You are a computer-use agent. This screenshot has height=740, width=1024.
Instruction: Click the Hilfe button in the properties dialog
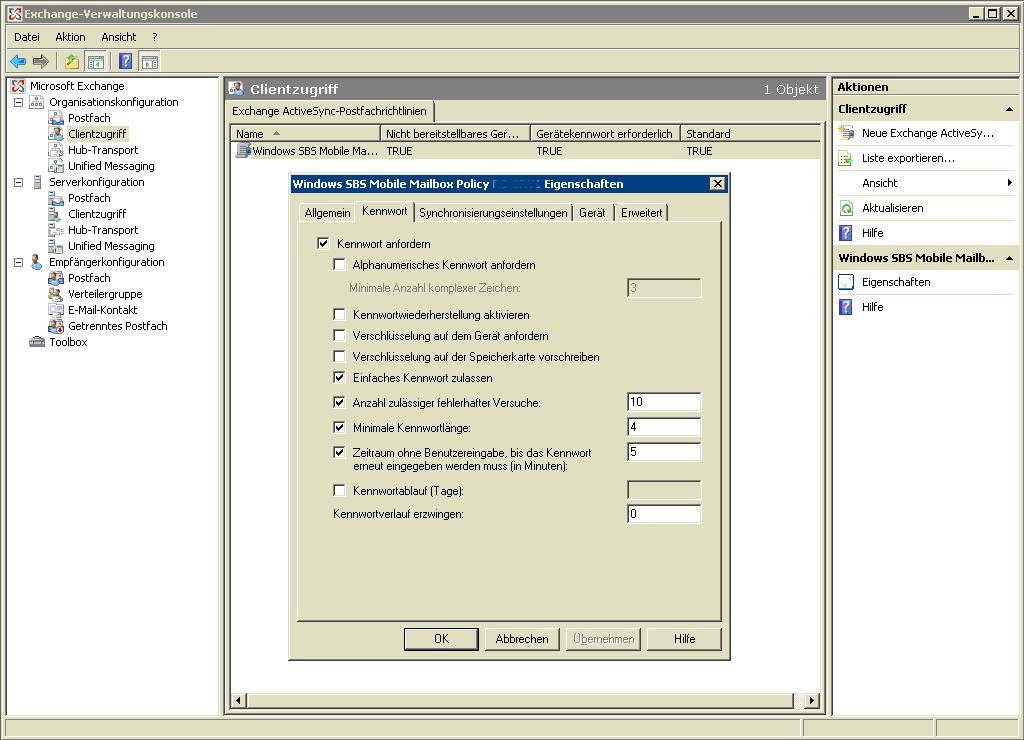pos(684,639)
